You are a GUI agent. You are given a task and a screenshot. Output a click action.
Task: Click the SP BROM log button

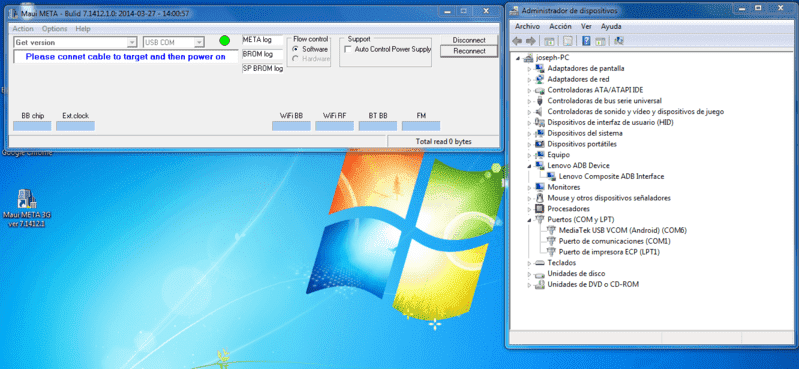262,68
